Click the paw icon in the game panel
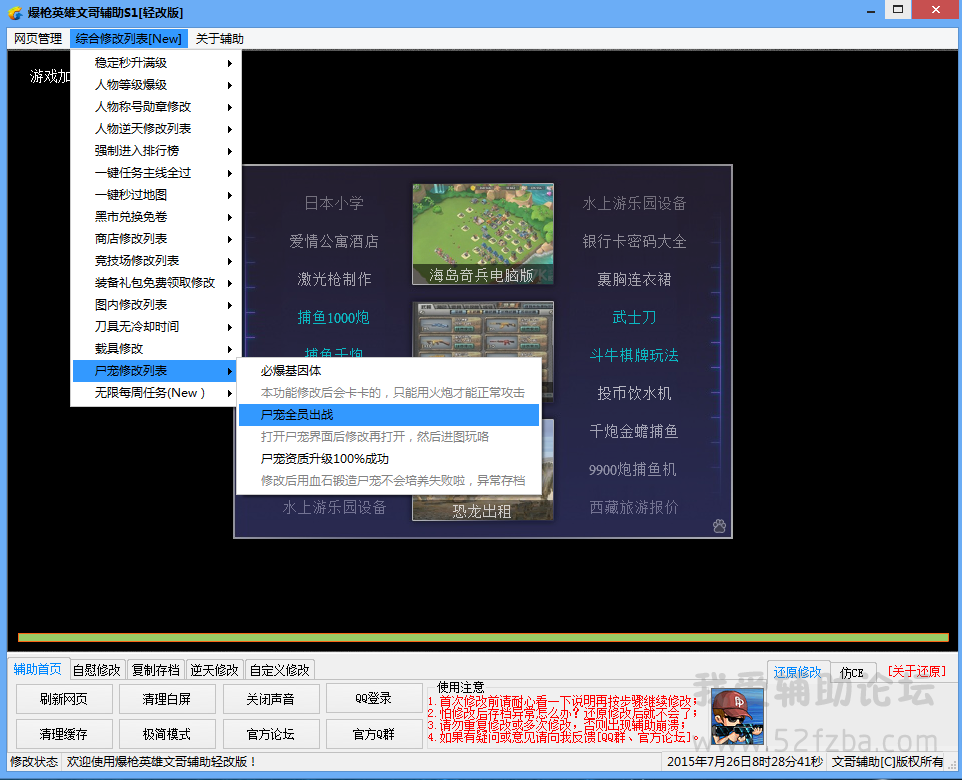962x780 pixels. [x=719, y=526]
